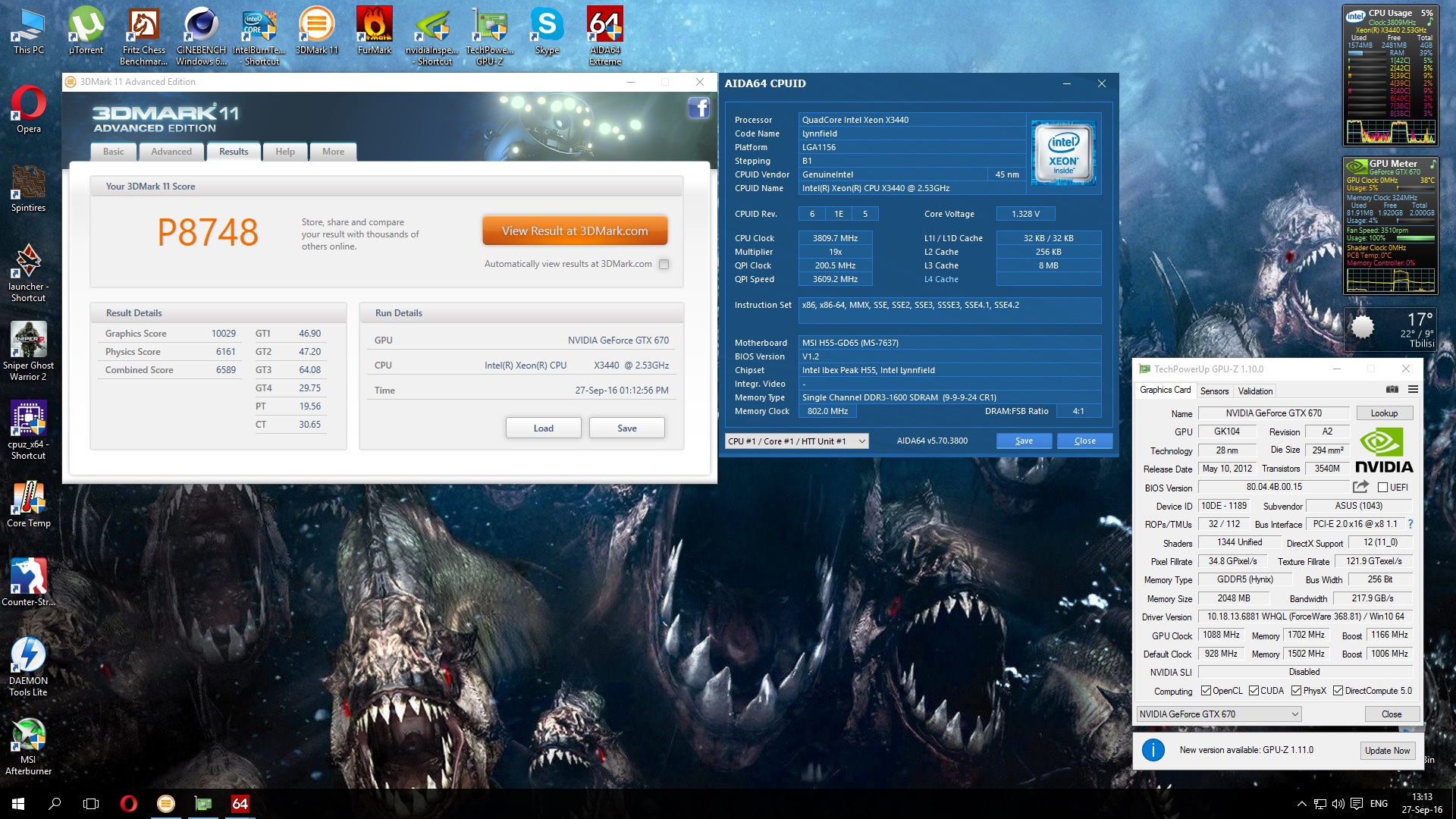1456x819 pixels.
Task: Click View Result at 3DMark.com
Action: point(574,231)
